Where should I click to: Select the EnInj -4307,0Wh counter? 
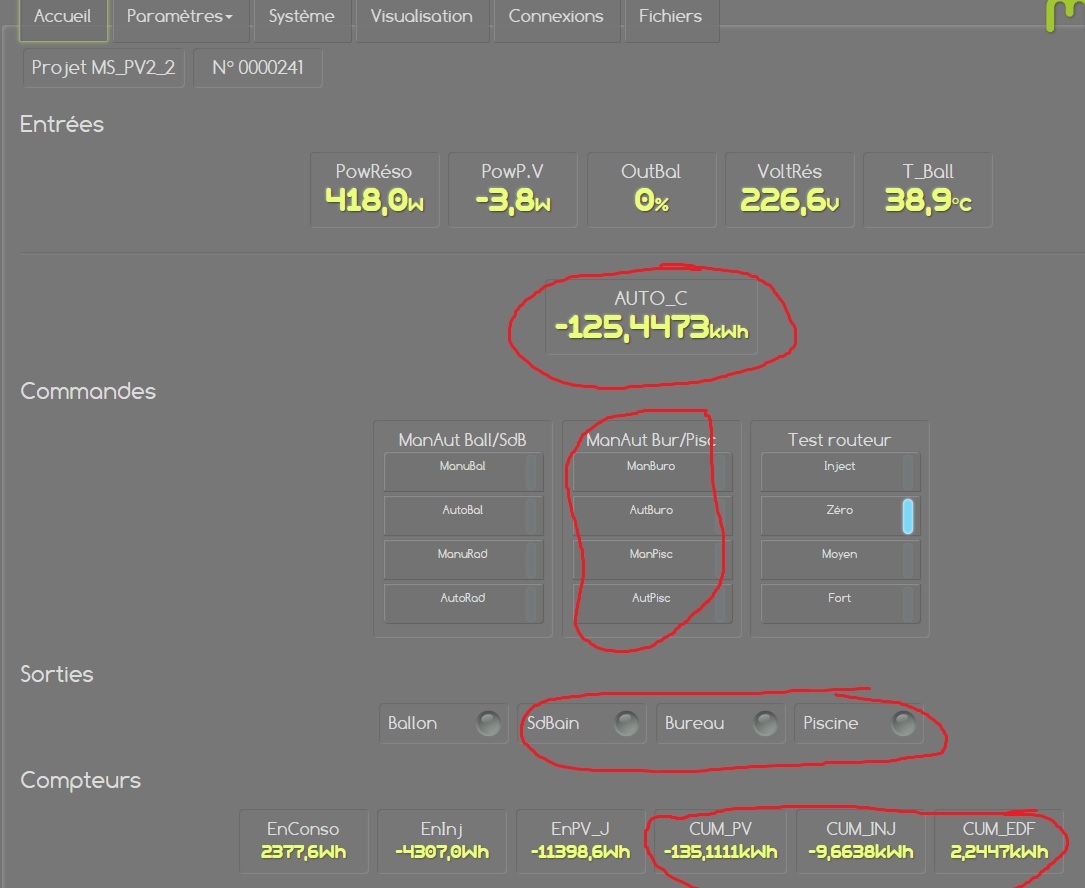pyautogui.click(x=442, y=841)
